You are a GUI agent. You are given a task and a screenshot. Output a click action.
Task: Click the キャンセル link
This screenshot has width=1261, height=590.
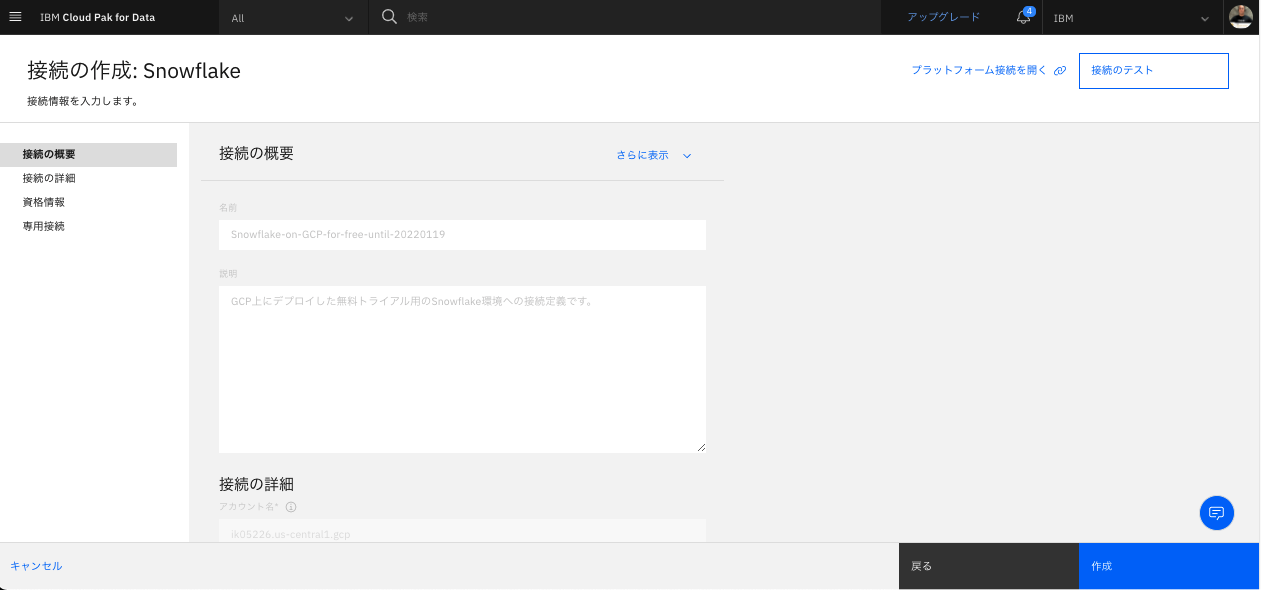coord(36,566)
